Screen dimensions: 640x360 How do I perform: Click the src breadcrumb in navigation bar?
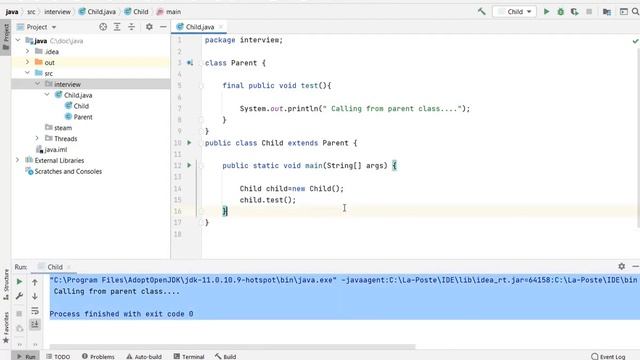click(x=31, y=12)
